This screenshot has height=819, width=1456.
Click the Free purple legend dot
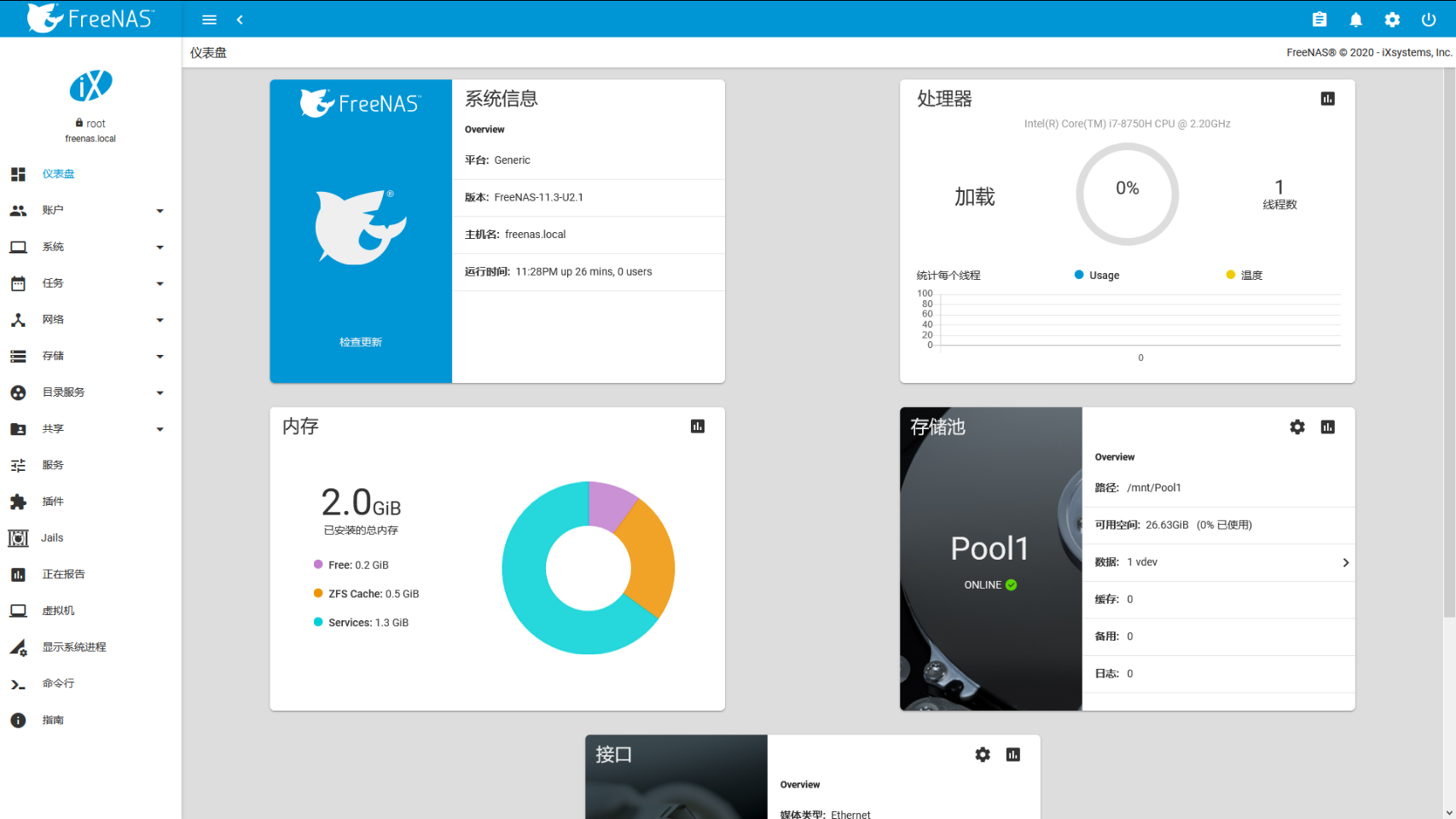(x=318, y=564)
